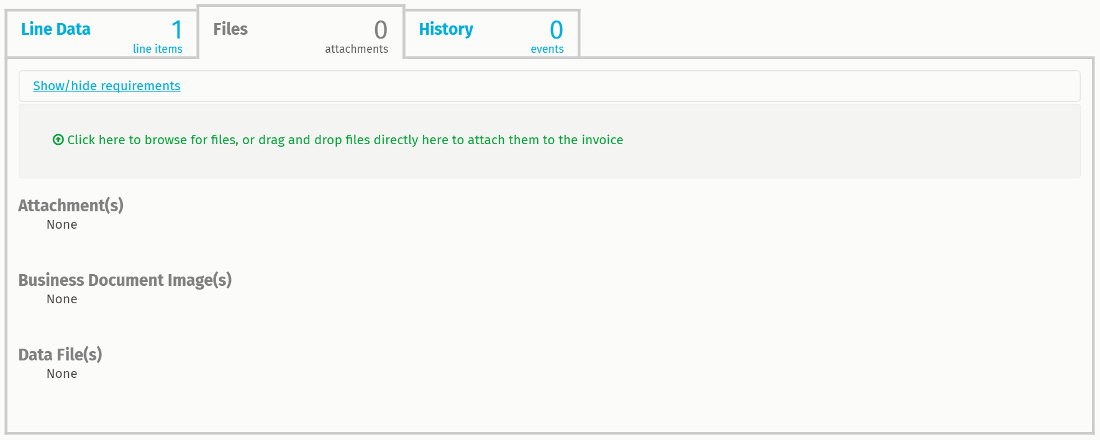1100x440 pixels.
Task: Click the 'events' caption under History
Action: [547, 49]
